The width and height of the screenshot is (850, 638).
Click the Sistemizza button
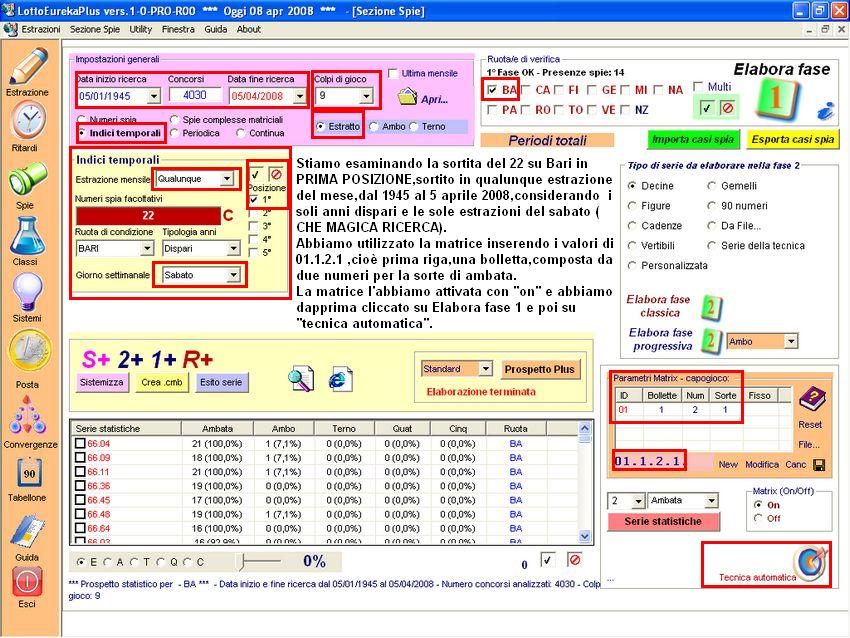pos(101,382)
